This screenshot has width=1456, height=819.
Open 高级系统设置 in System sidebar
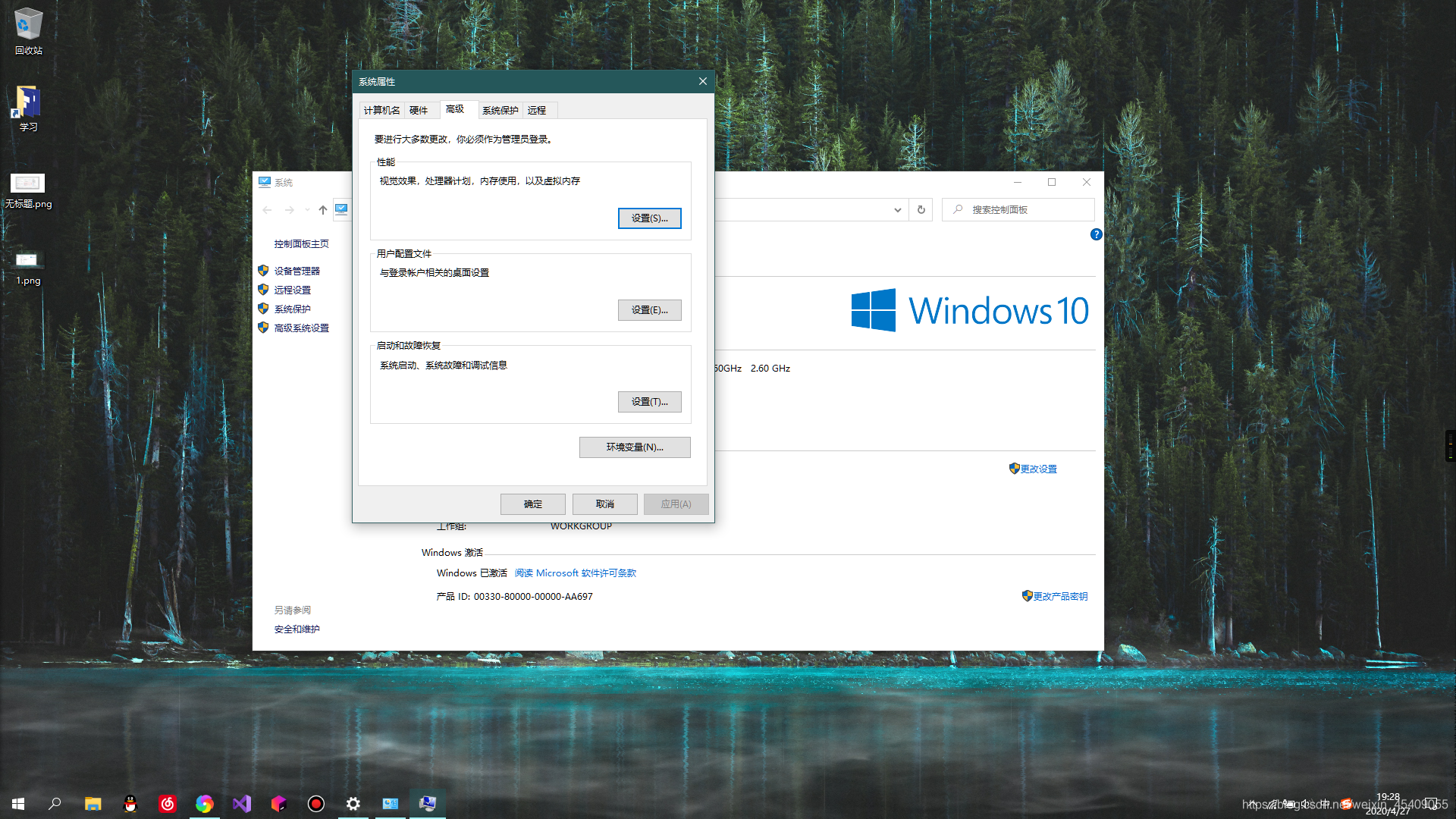point(302,328)
